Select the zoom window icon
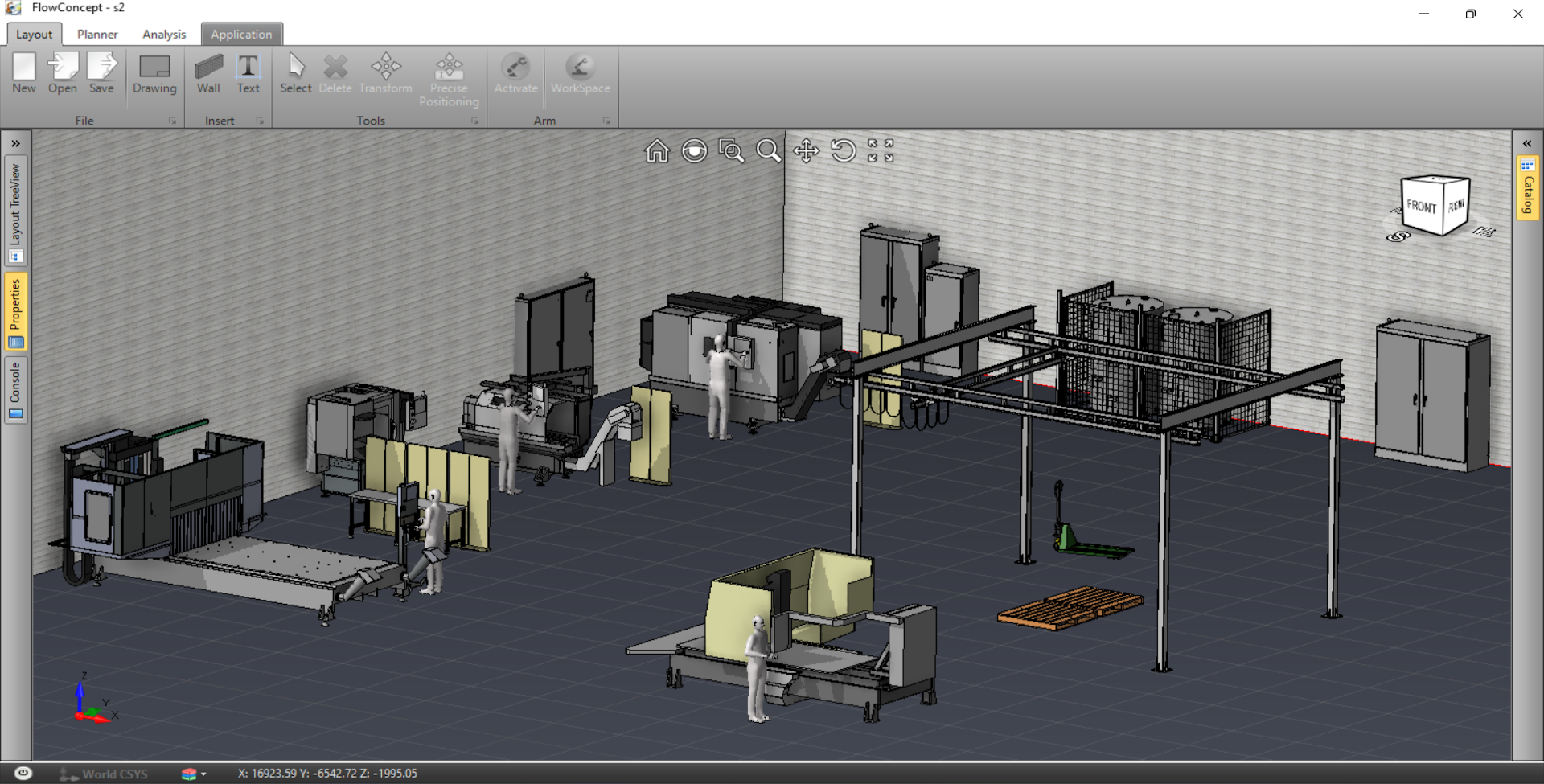This screenshot has width=1544, height=784. coord(731,151)
